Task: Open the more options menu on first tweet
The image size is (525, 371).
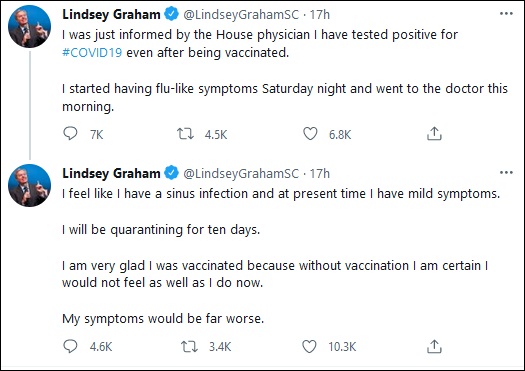Action: [506, 14]
